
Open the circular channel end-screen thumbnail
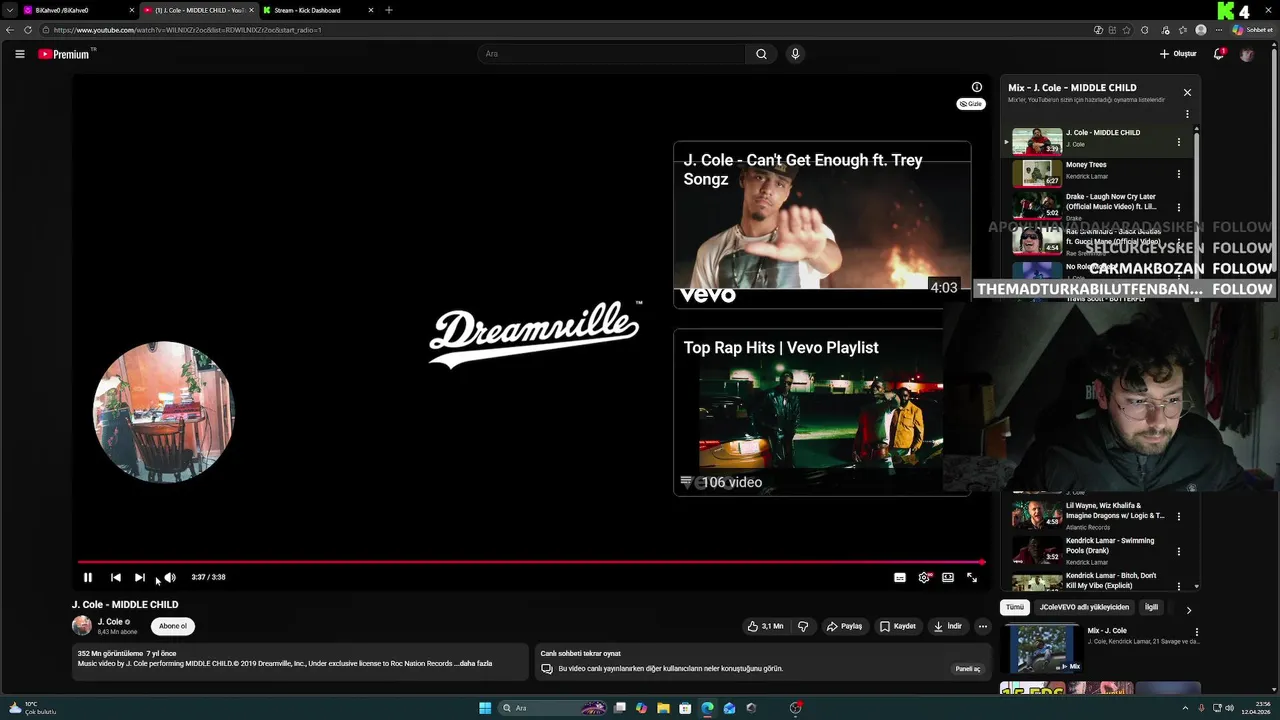[x=164, y=412]
